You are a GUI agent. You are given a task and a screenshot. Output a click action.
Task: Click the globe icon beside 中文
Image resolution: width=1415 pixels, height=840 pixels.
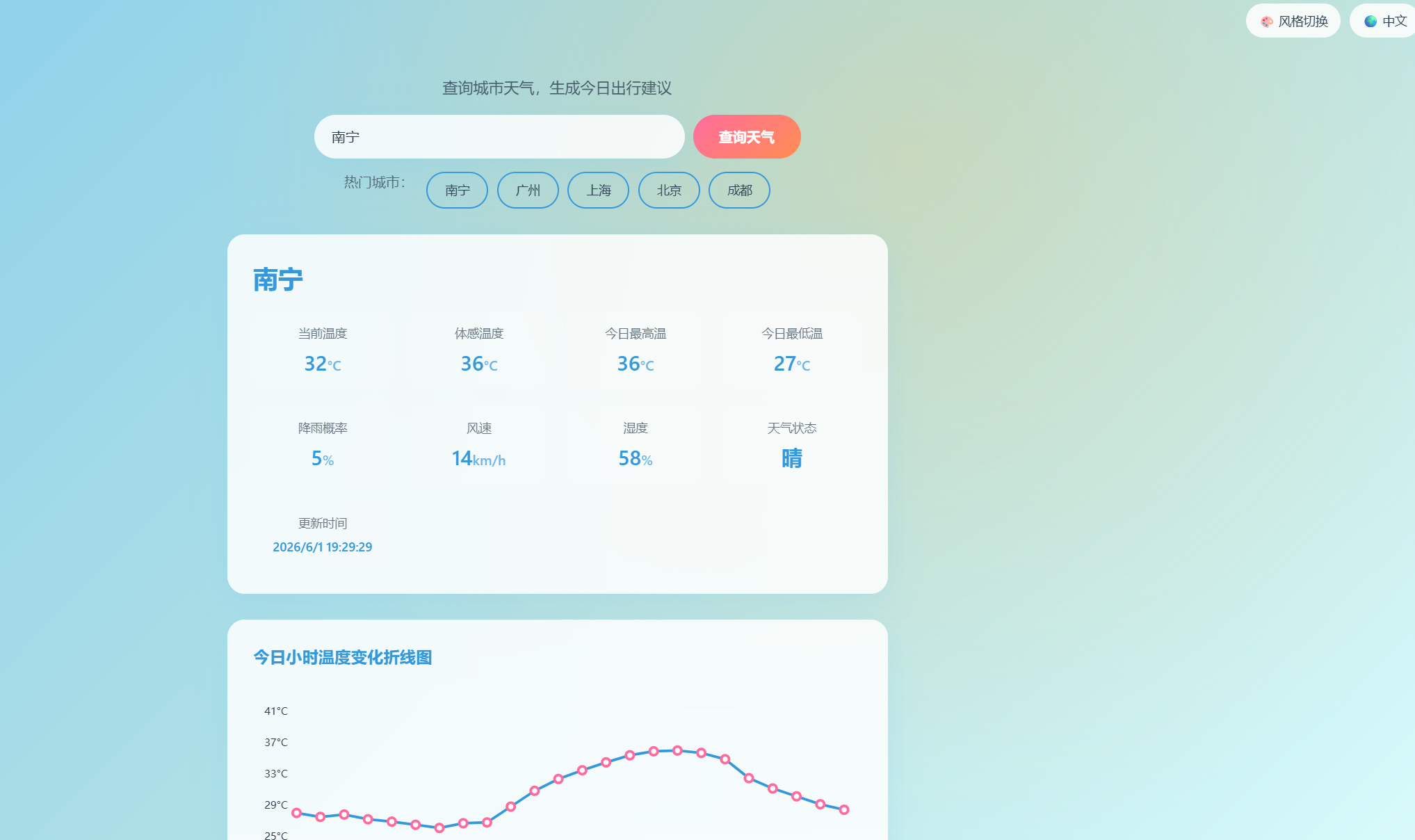[x=1370, y=22]
